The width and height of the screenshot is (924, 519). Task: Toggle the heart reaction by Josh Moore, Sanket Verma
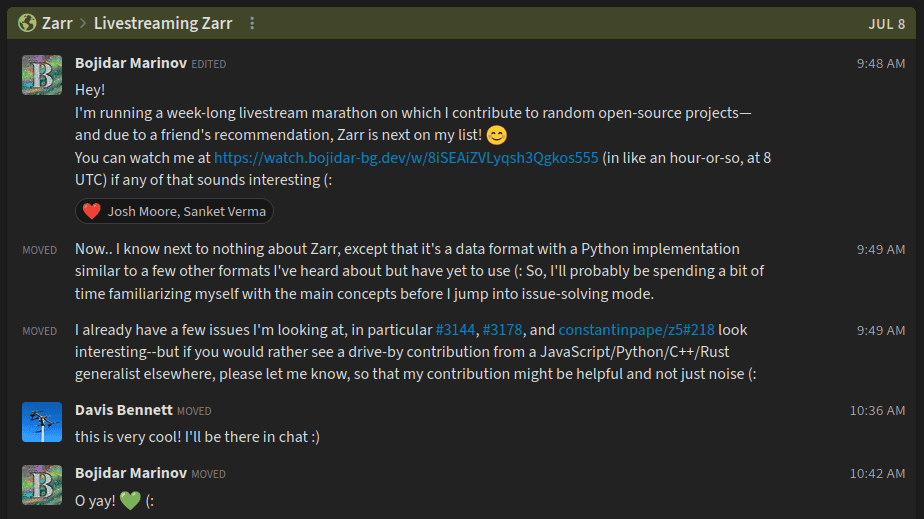[174, 211]
